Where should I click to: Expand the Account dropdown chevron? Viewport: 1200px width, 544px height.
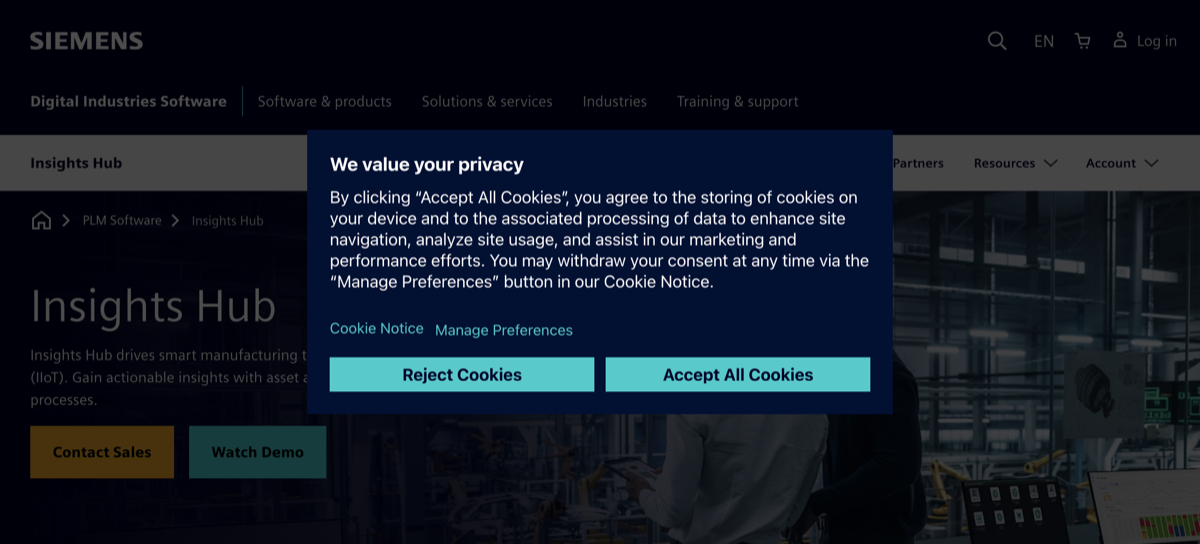tap(1151, 163)
